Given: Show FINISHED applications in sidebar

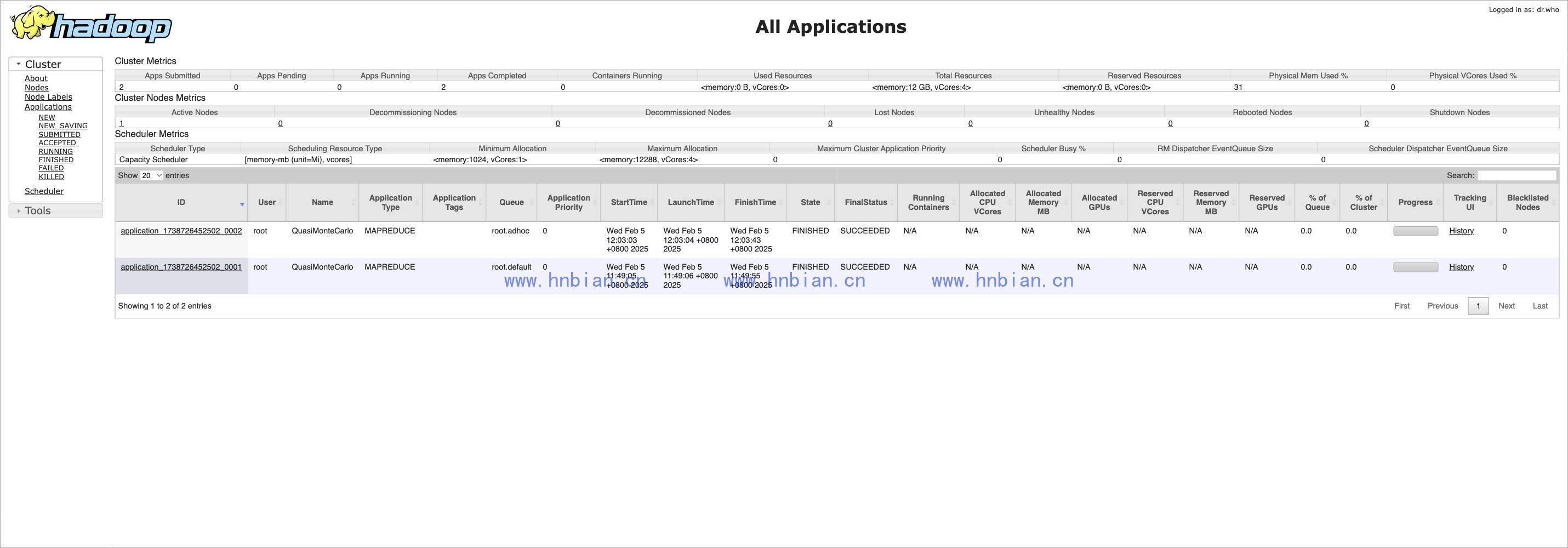Looking at the screenshot, I should click(x=56, y=160).
